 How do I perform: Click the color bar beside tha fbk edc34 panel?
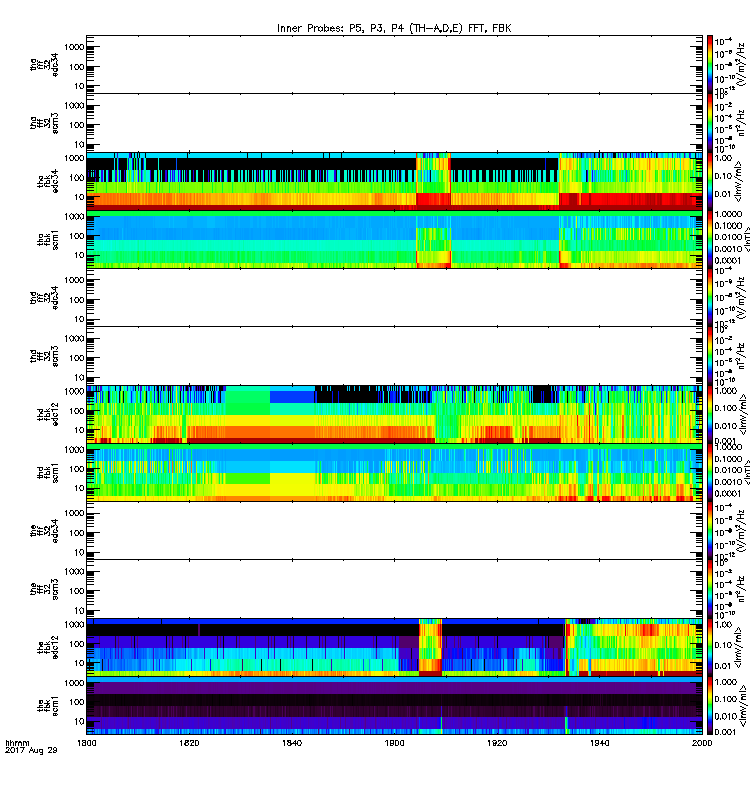pos(710,181)
